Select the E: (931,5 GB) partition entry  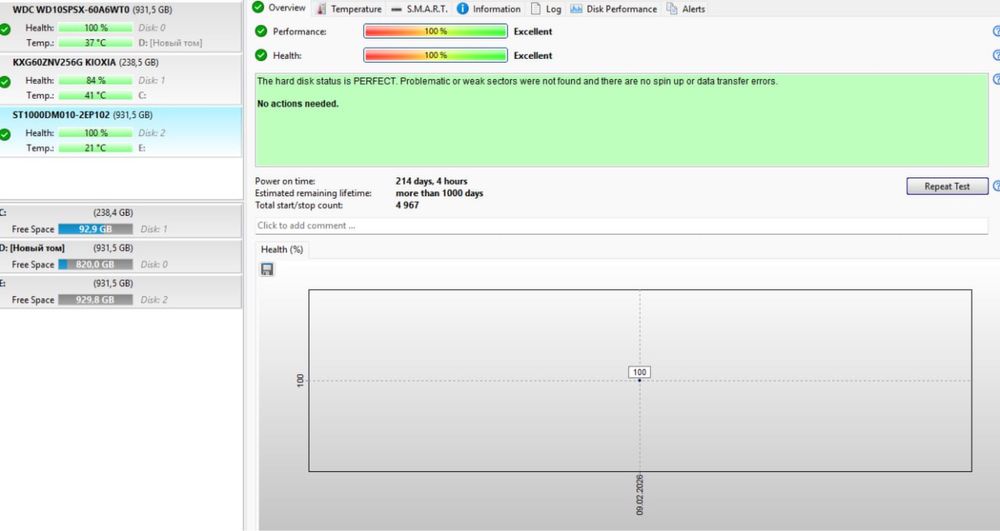click(121, 291)
